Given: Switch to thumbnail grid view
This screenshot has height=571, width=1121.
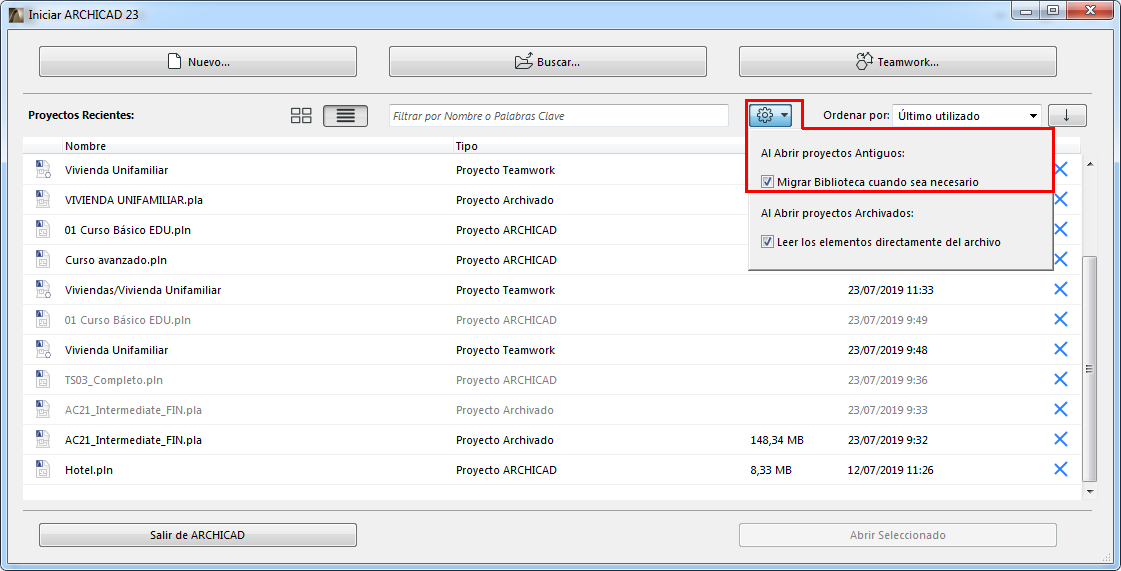Looking at the screenshot, I should tap(301, 116).
